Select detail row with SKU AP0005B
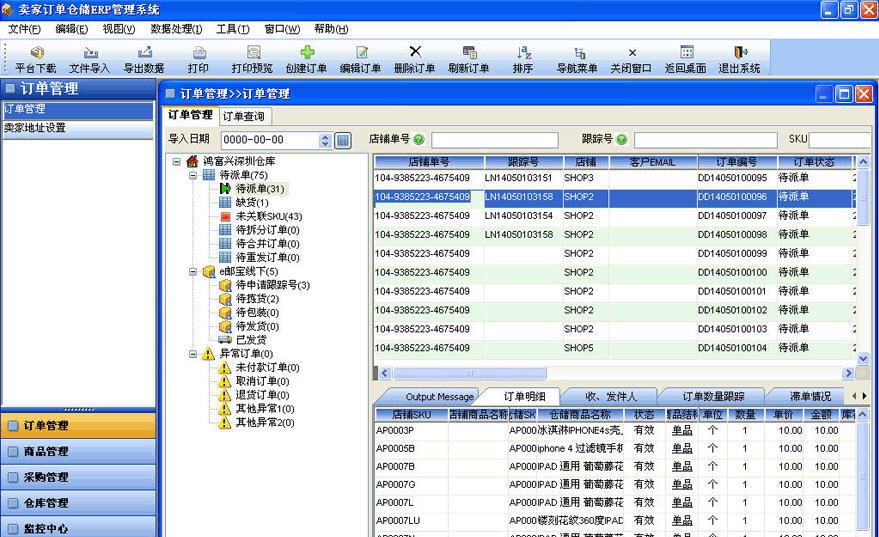Screen dimensions: 879x537 pos(615,448)
